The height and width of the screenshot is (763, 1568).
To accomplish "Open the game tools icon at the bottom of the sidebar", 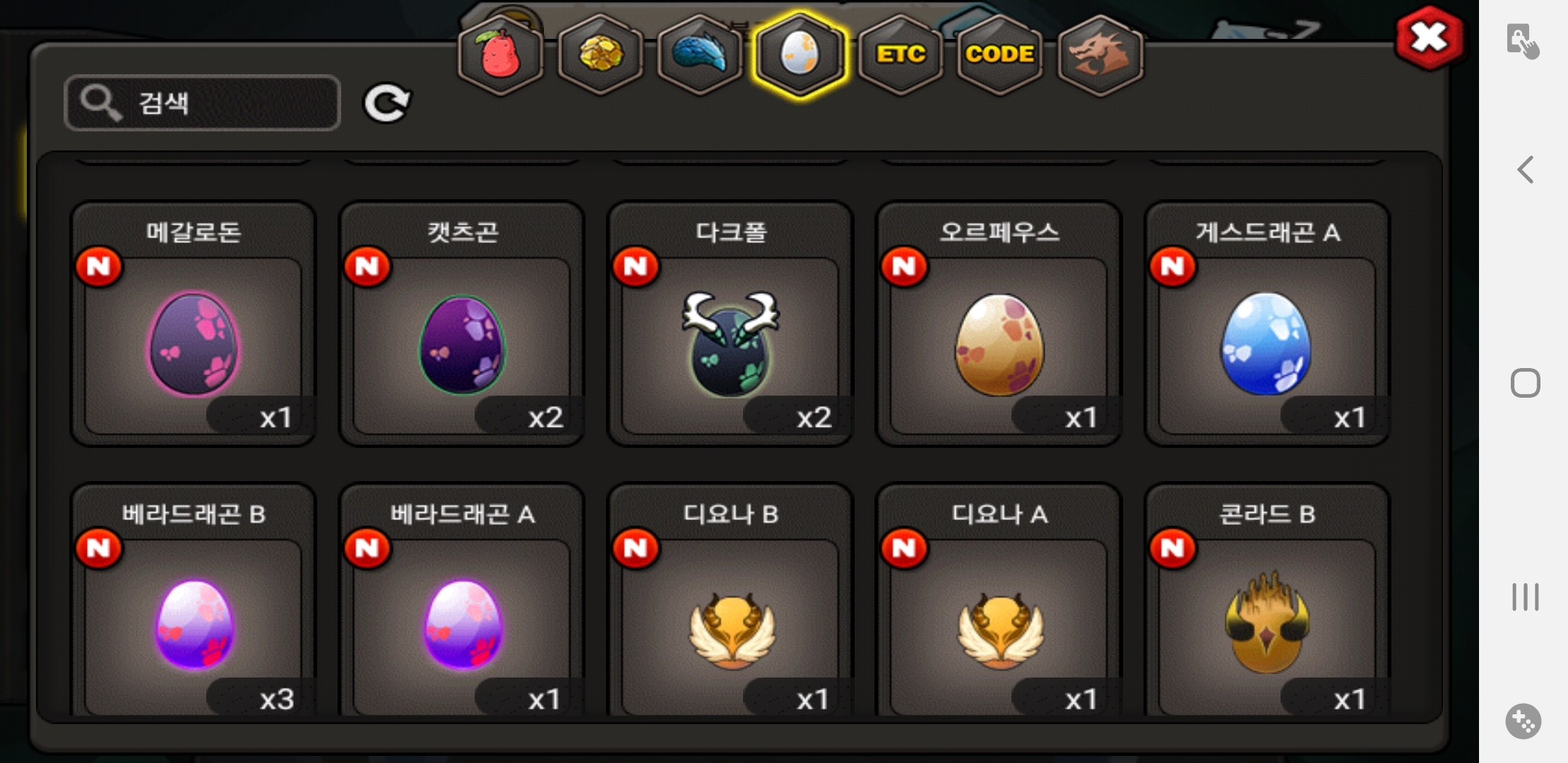I will click(x=1524, y=721).
